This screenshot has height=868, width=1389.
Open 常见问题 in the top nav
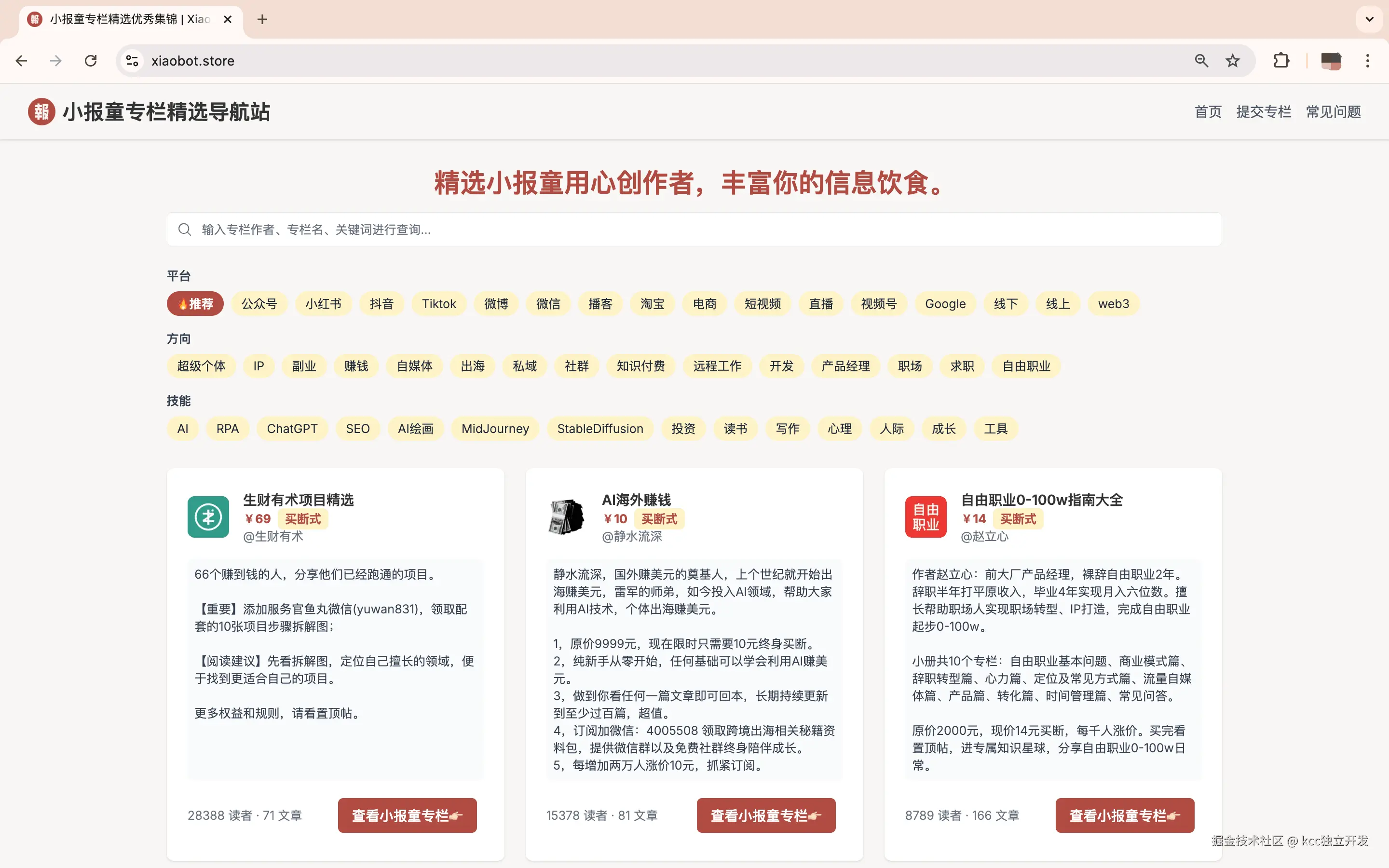(1334, 112)
